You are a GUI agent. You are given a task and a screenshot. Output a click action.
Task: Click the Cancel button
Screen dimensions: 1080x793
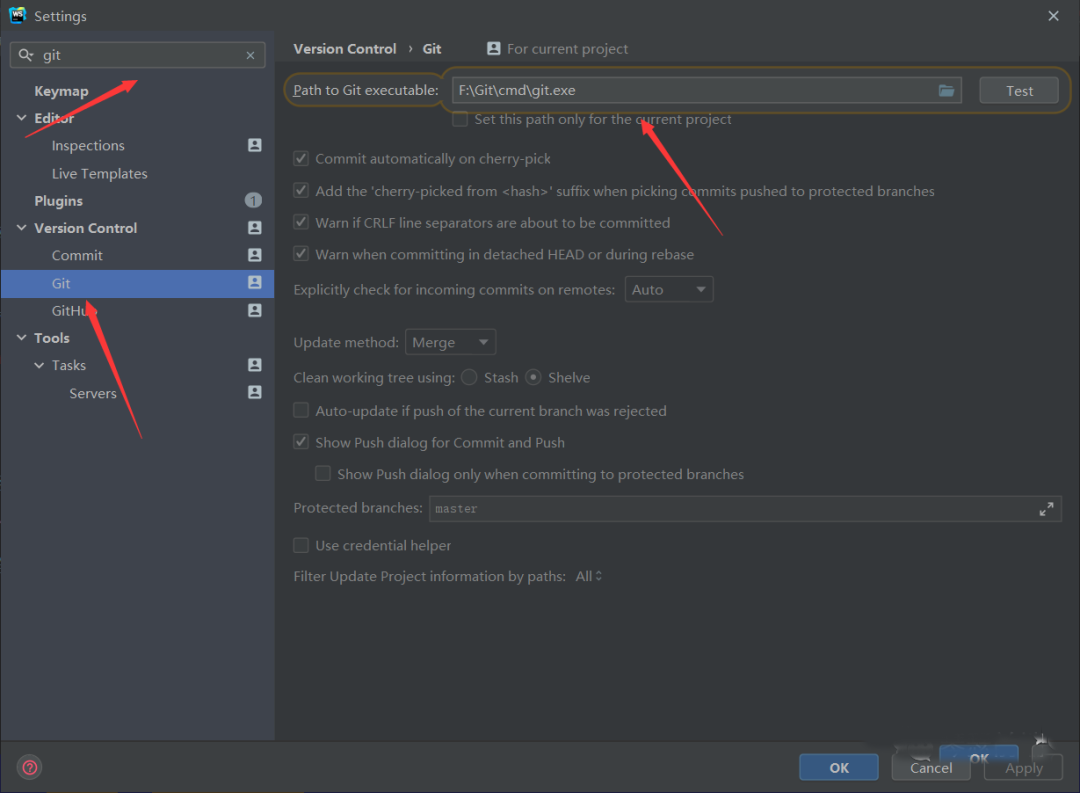tap(931, 768)
